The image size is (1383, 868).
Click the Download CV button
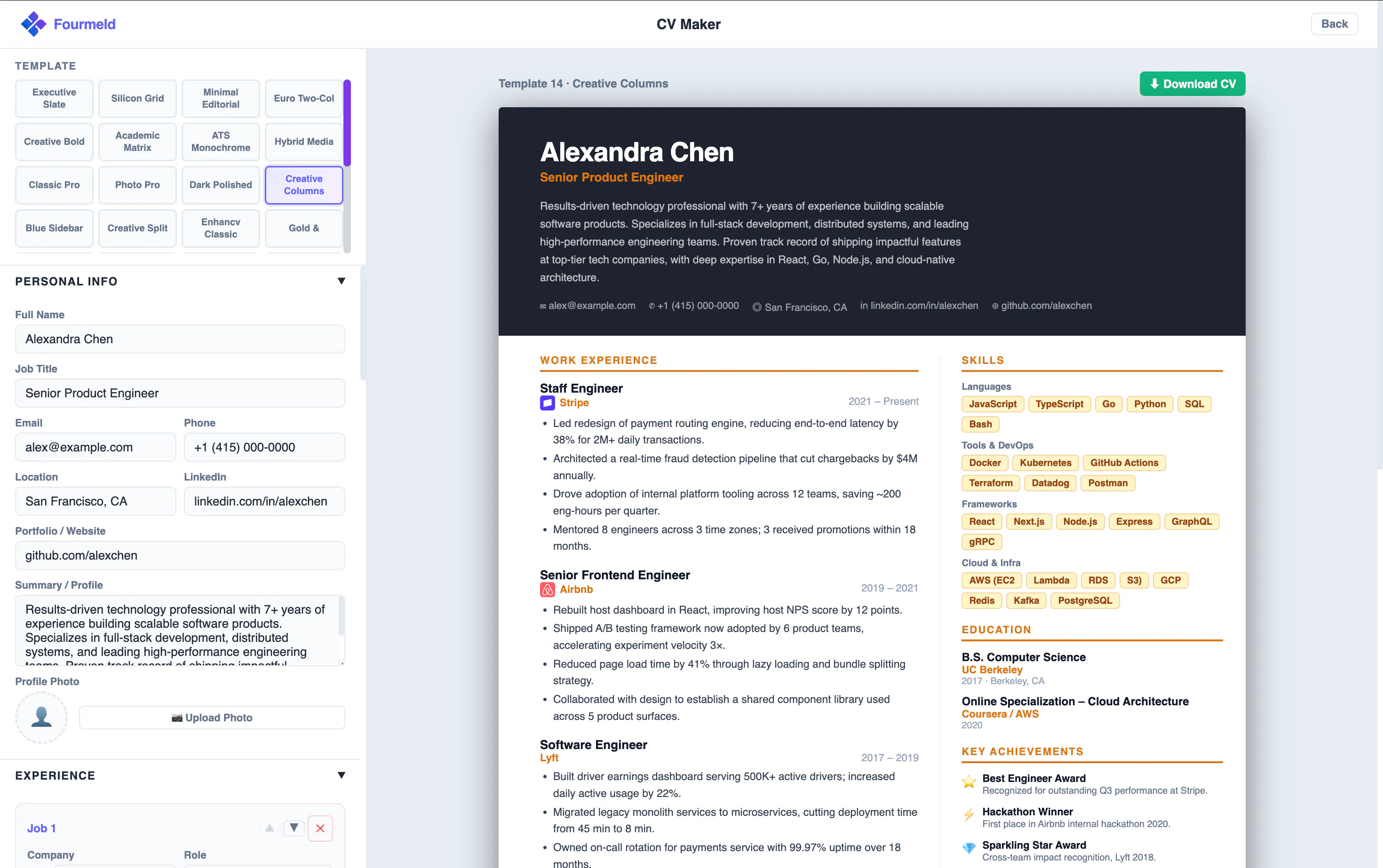(x=1192, y=84)
